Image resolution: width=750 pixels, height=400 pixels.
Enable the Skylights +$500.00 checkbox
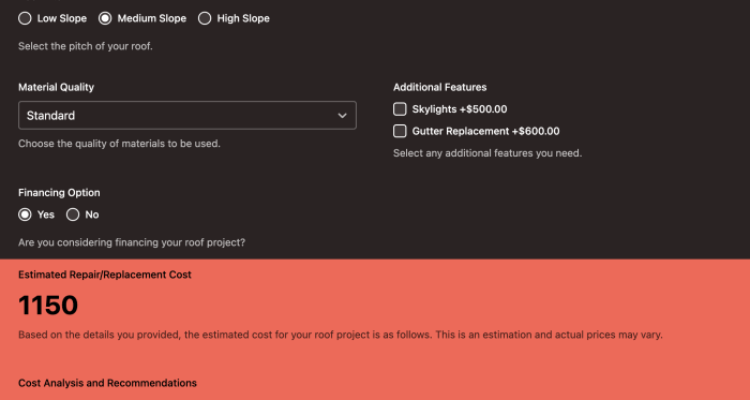pos(400,109)
